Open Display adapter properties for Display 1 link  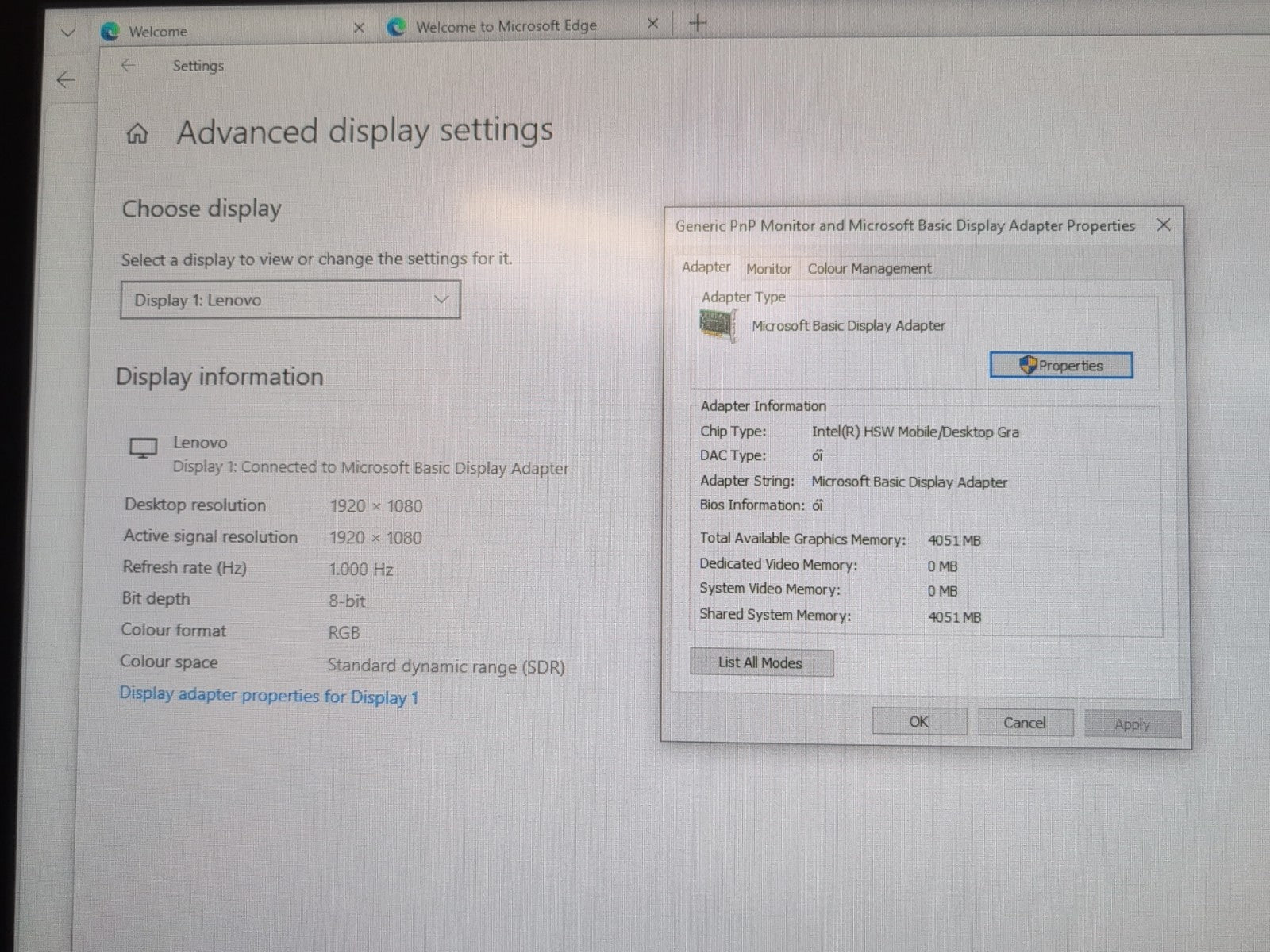pyautogui.click(x=268, y=696)
